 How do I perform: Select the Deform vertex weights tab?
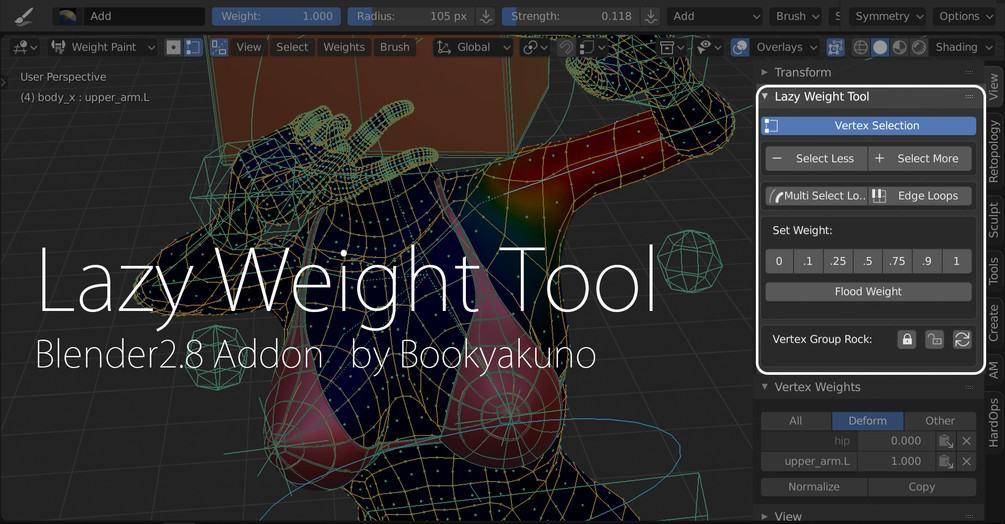[868, 421]
